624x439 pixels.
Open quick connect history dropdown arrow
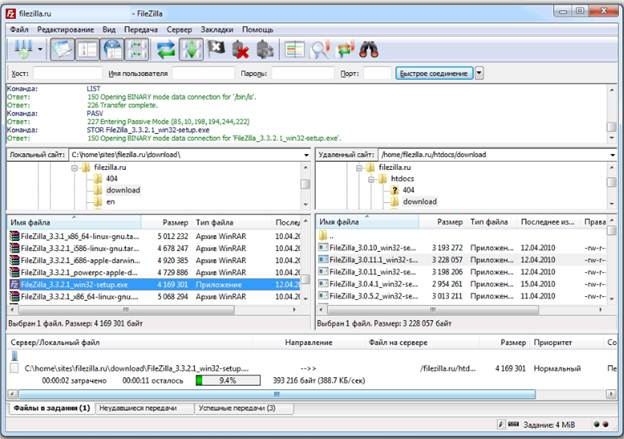(479, 73)
